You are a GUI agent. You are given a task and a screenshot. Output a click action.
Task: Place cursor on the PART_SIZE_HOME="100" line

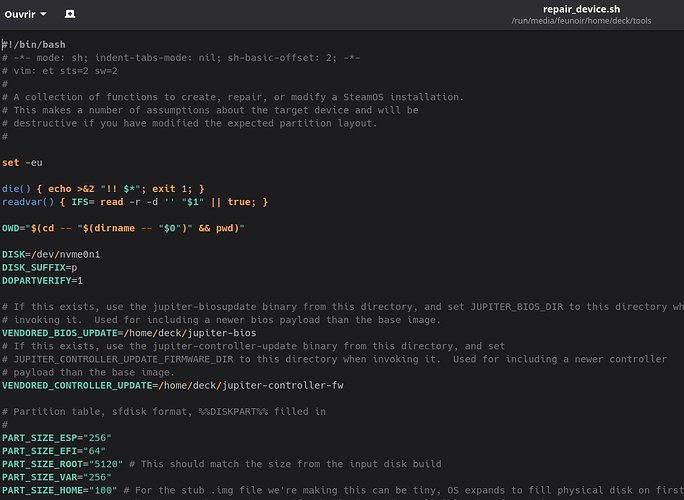coord(60,489)
